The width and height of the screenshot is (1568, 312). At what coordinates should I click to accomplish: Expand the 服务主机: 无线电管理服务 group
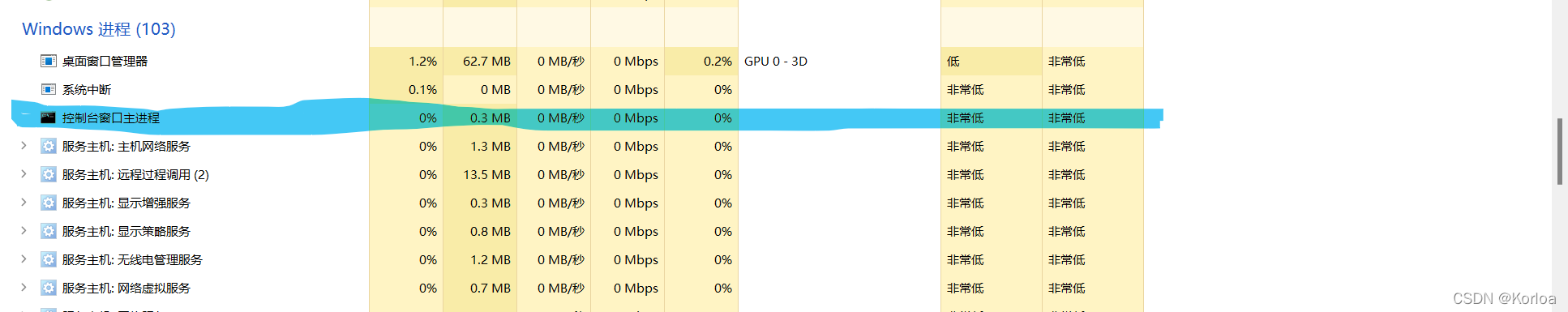(x=24, y=259)
